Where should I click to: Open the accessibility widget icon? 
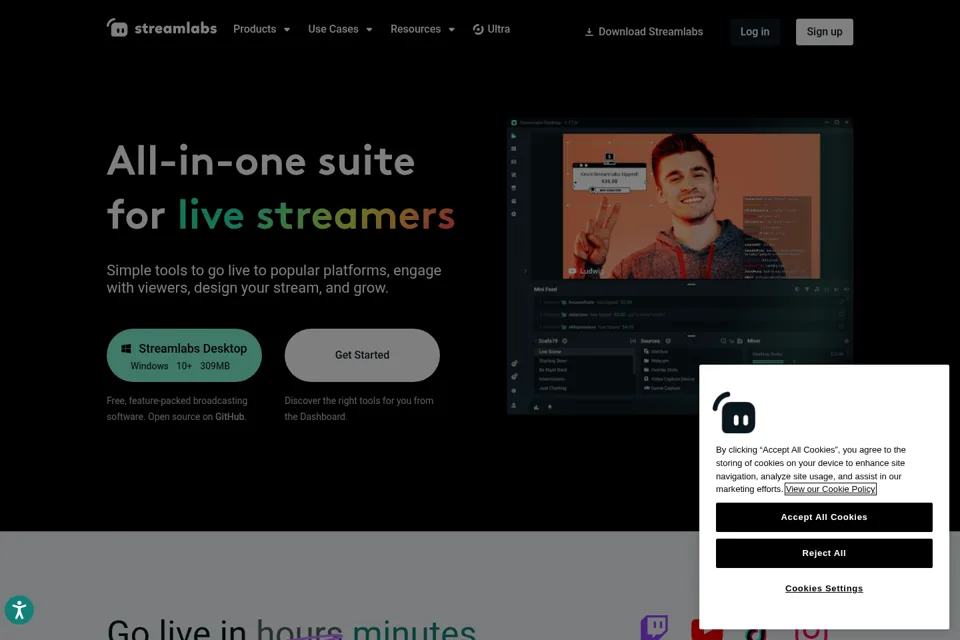(x=19, y=610)
